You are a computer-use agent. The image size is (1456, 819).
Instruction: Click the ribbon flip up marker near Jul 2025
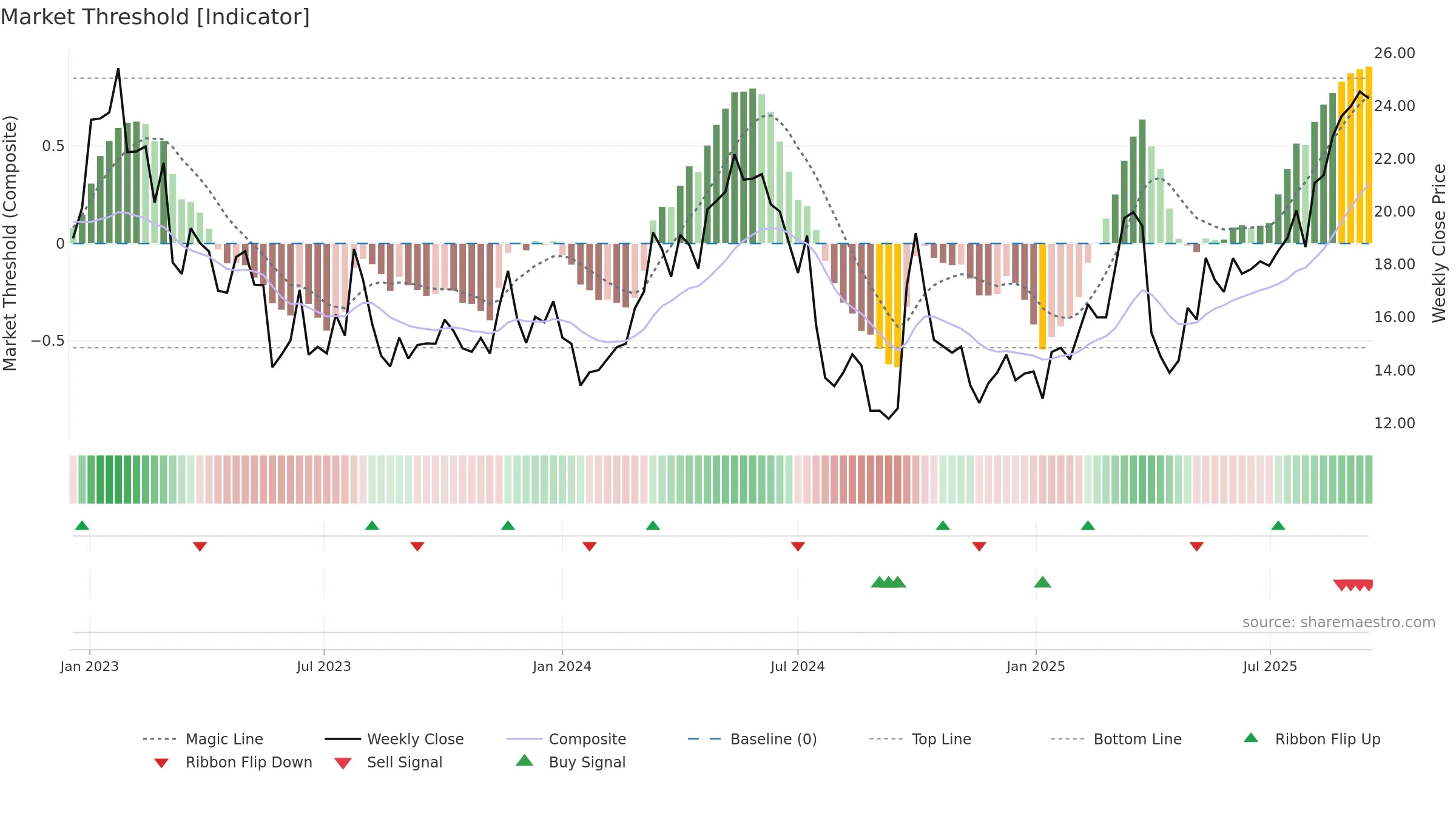(x=1278, y=525)
